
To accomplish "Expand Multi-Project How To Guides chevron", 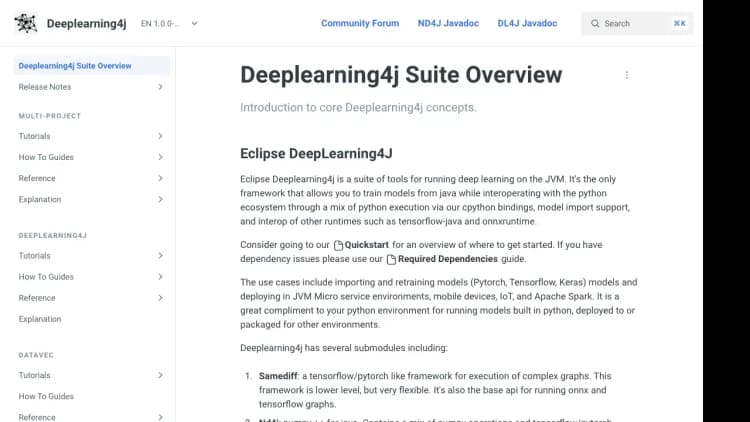I will click(x=160, y=157).
